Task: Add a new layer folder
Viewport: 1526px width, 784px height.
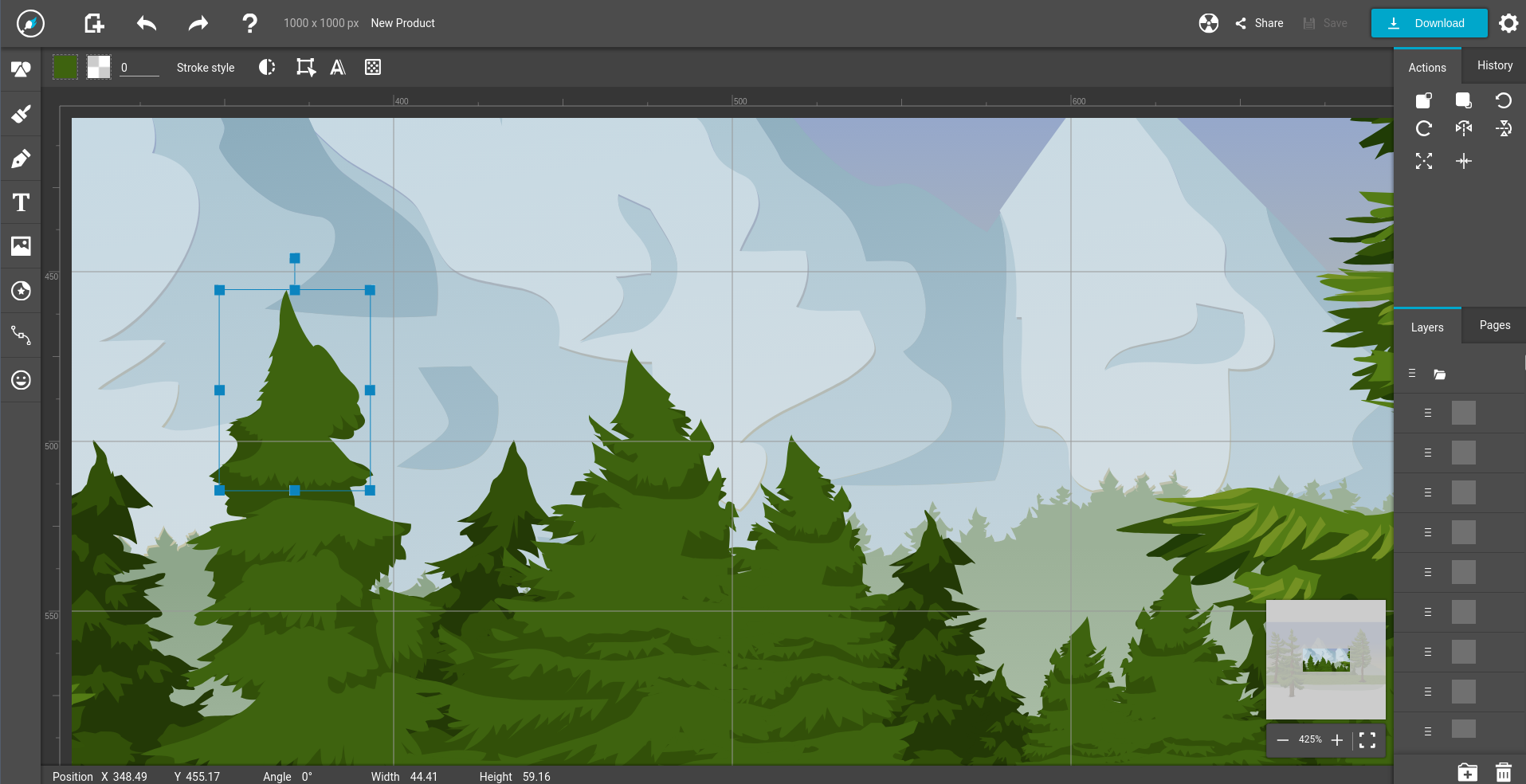Action: pos(1467,772)
